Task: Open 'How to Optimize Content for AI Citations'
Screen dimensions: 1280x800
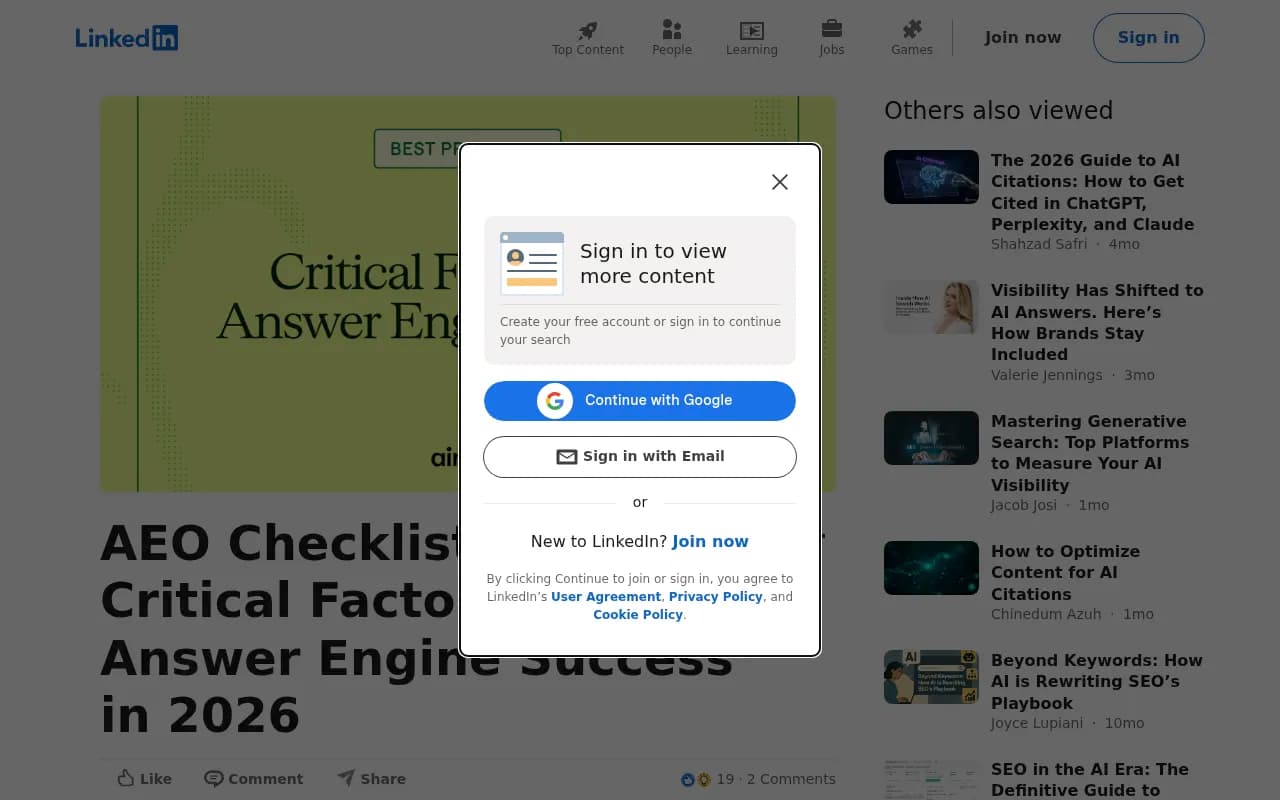Action: tap(1065, 572)
